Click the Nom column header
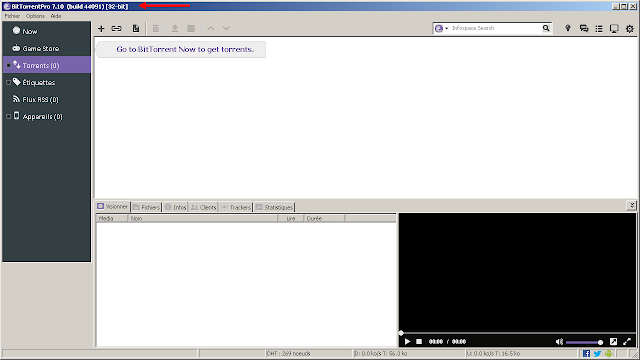 [x=203, y=219]
